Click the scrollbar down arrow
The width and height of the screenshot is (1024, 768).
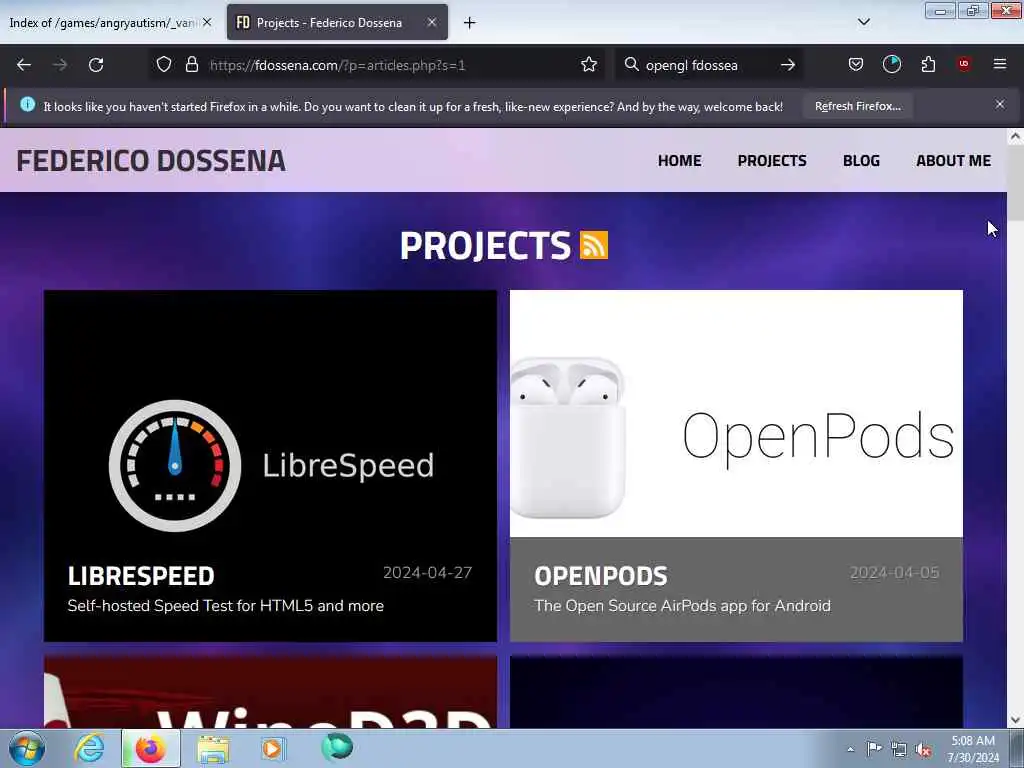pyautogui.click(x=1015, y=720)
